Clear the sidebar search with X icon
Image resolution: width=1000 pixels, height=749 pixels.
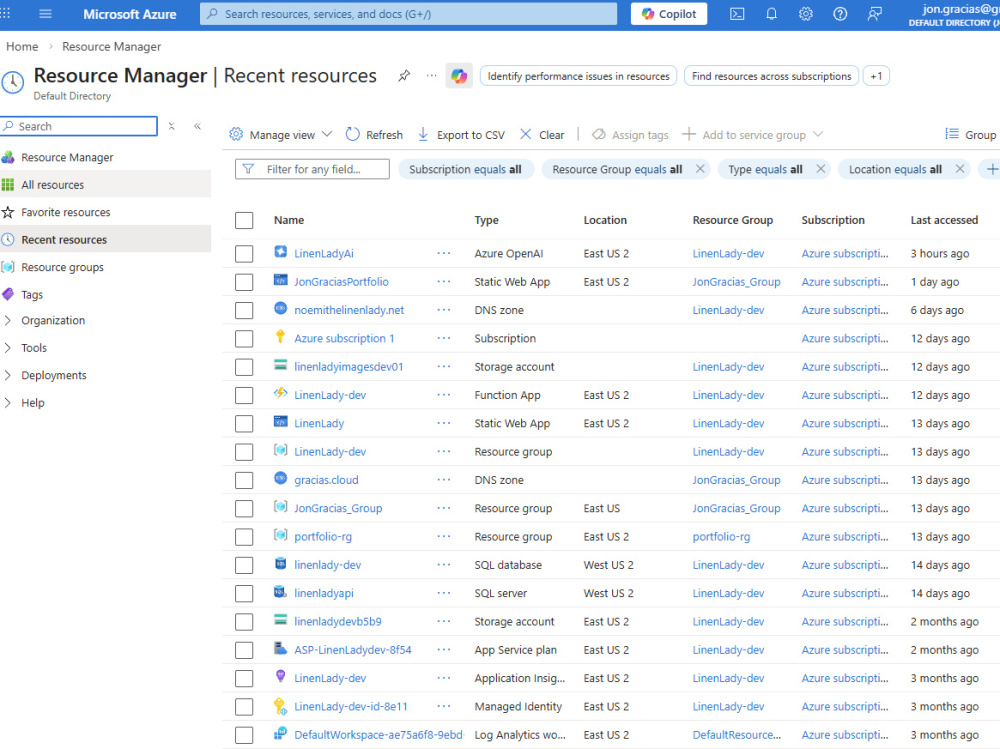point(172,126)
